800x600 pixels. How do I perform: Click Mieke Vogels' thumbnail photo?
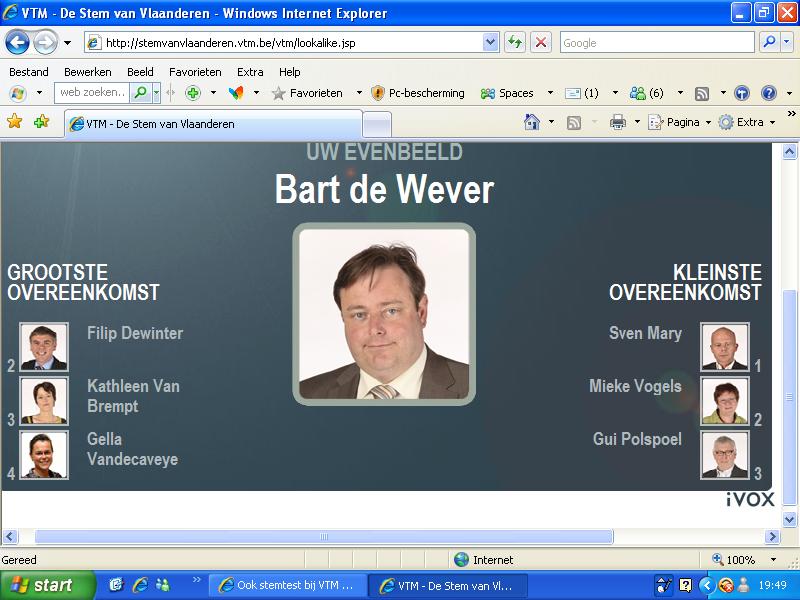[x=724, y=401]
